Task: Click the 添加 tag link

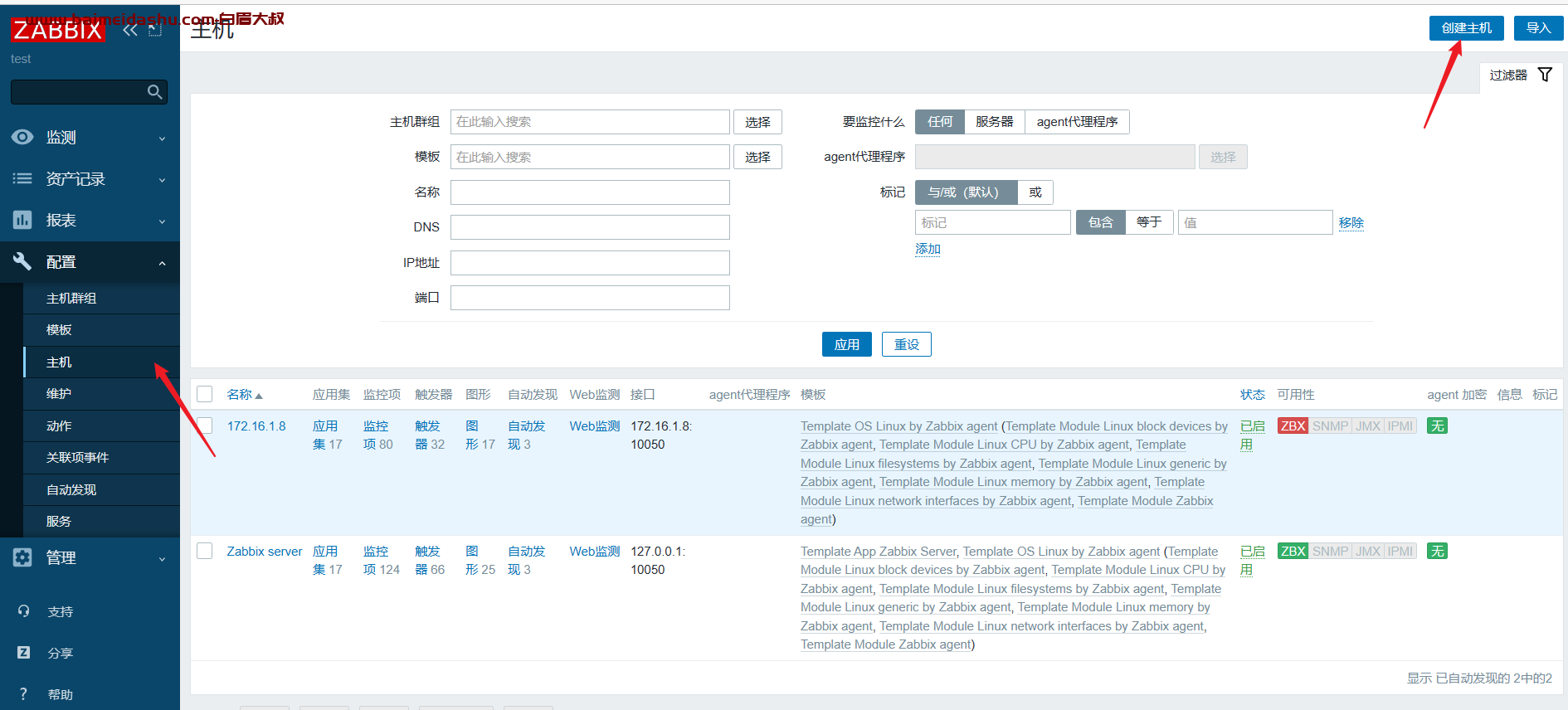Action: [928, 249]
